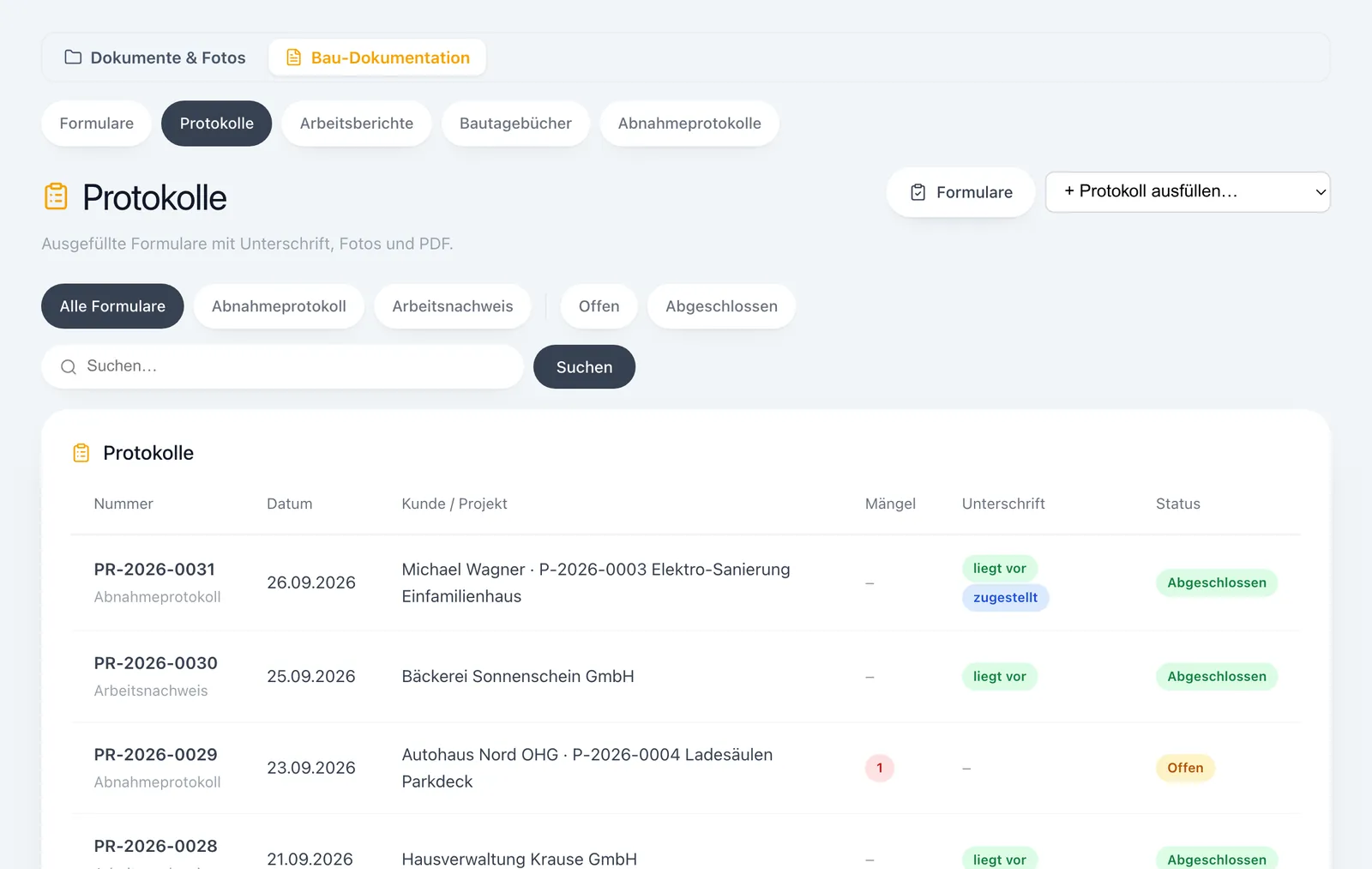Open protocol PR-2026-0031
The image size is (1372, 869).
pyautogui.click(x=154, y=569)
